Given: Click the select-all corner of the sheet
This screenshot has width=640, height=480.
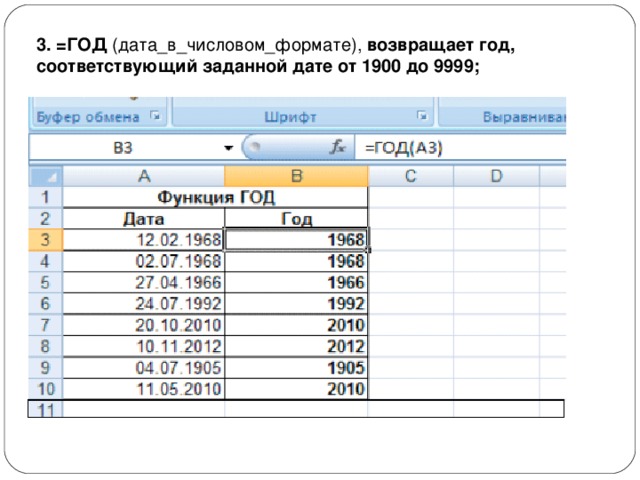Looking at the screenshot, I should tap(45, 176).
